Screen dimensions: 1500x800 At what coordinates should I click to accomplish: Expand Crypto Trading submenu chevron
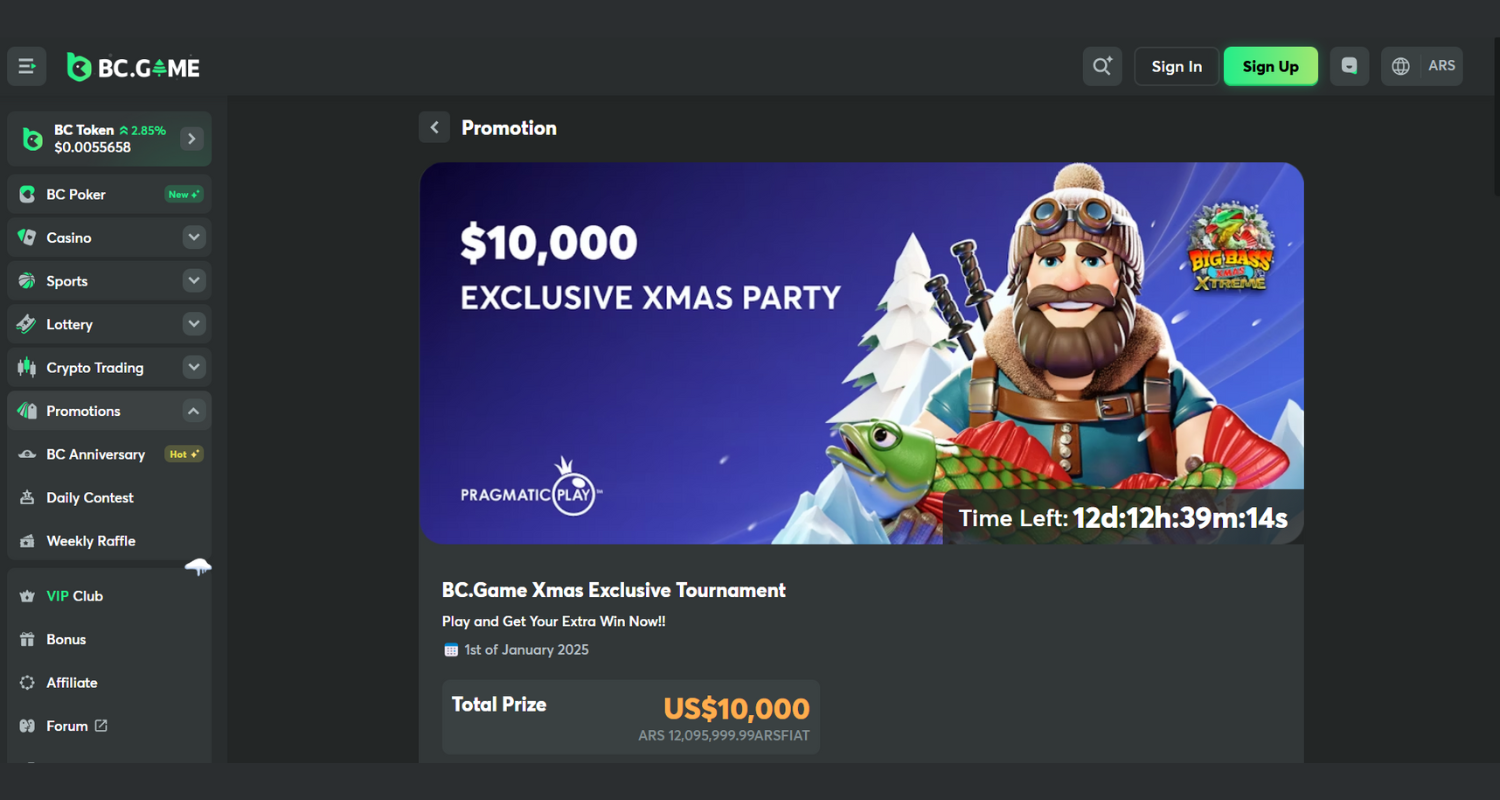[x=194, y=368]
